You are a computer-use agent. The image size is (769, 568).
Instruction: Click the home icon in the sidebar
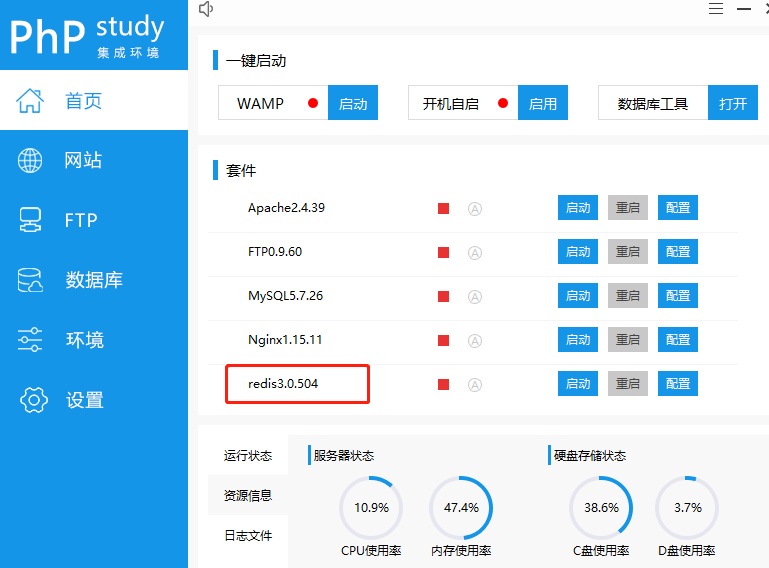(x=30, y=101)
